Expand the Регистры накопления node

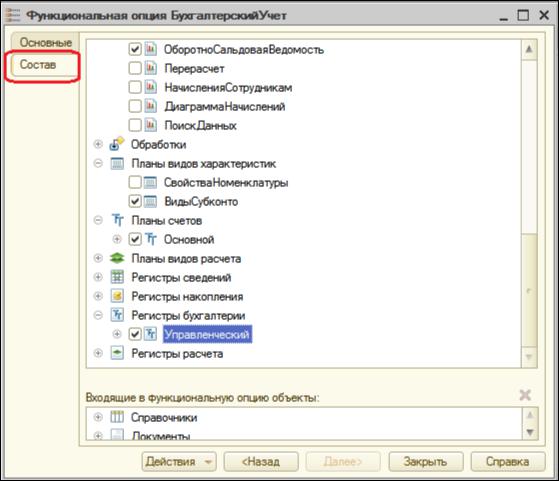pyautogui.click(x=98, y=296)
